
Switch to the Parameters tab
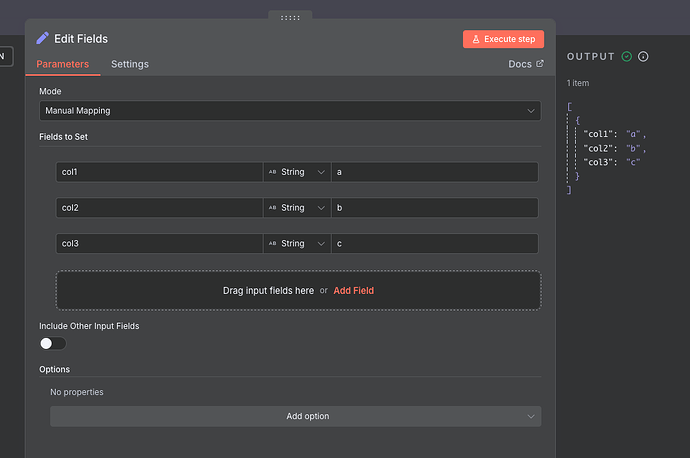pos(62,64)
